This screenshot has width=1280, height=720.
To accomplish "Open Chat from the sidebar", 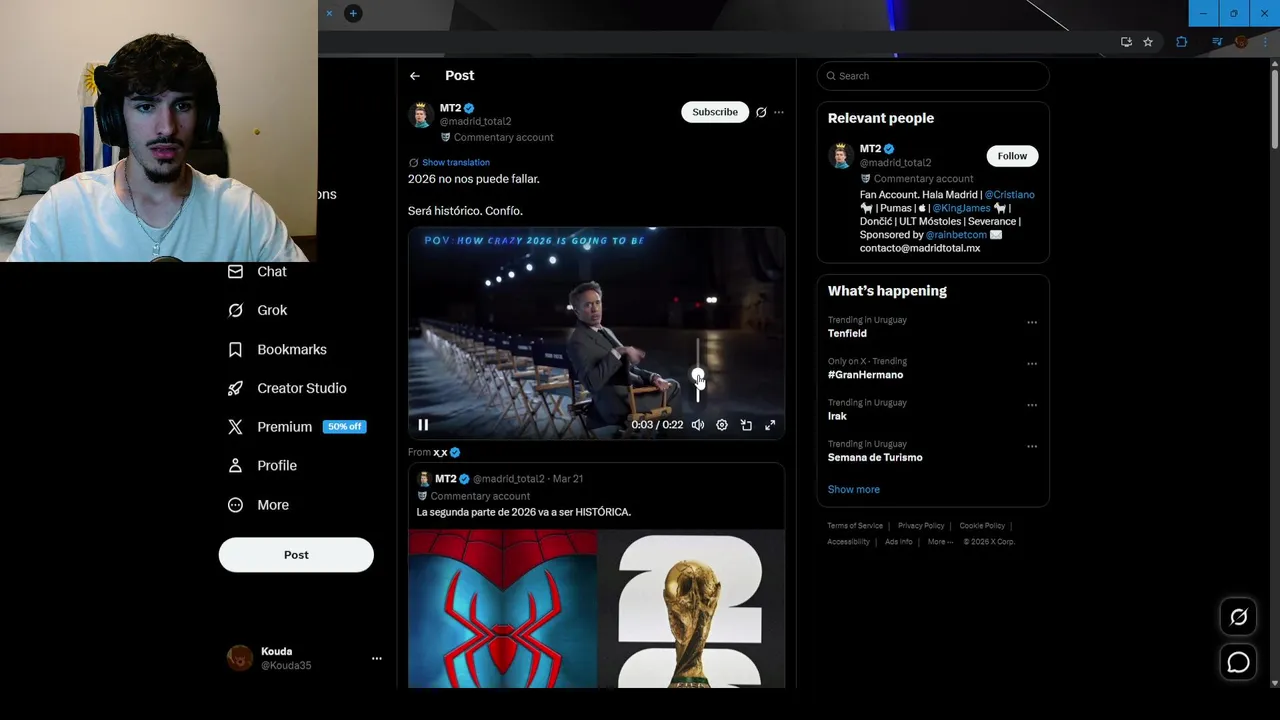I will tap(257, 272).
